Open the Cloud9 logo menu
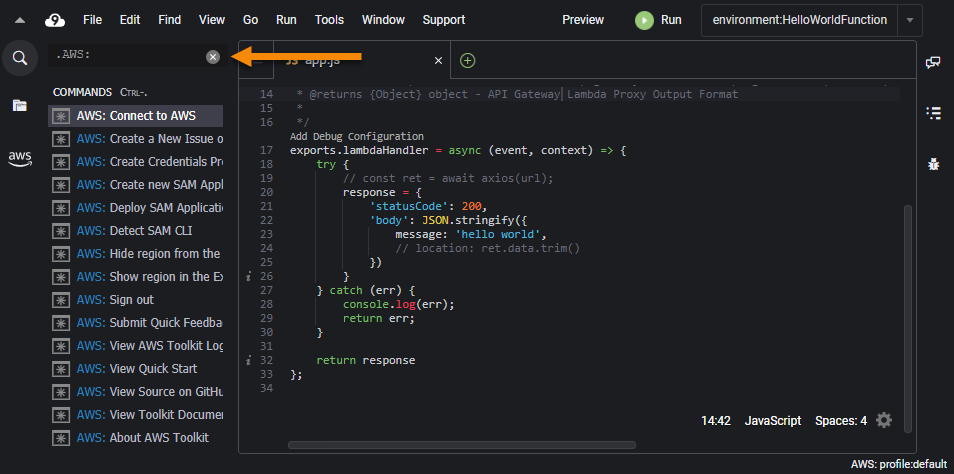The height and width of the screenshot is (474, 954). click(55, 20)
